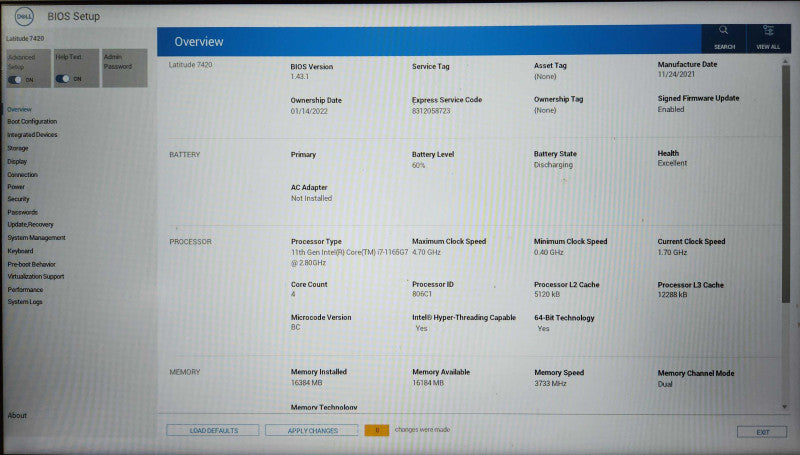Click Battery Level 60% value
The width and height of the screenshot is (800, 455).
tap(418, 165)
